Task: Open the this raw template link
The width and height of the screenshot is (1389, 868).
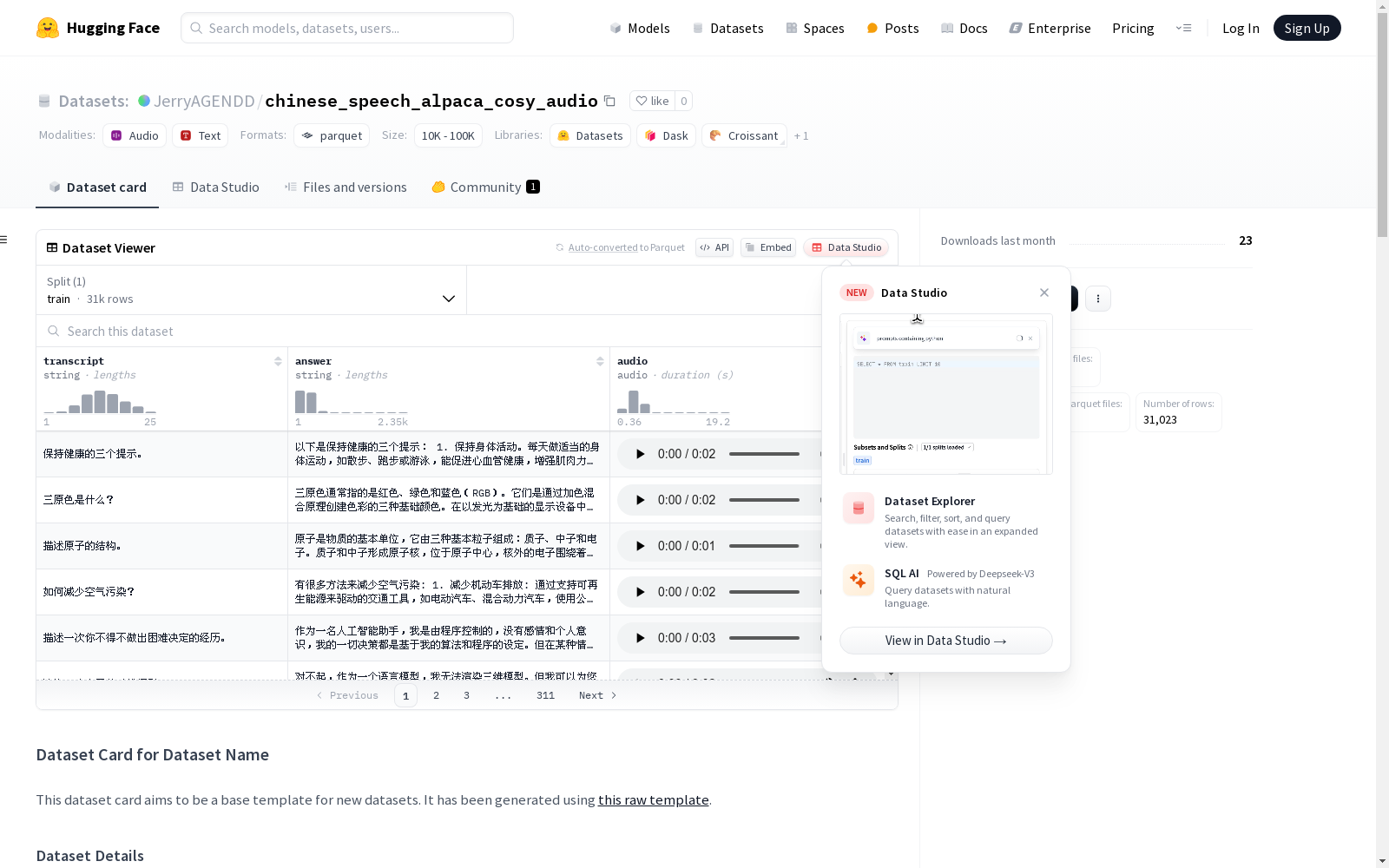Action: (x=654, y=800)
